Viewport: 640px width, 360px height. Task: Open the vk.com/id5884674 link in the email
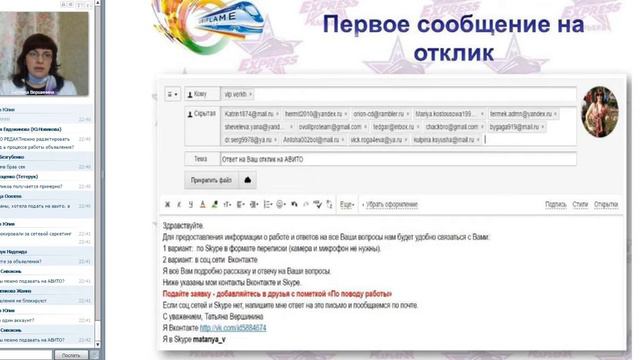point(233,328)
